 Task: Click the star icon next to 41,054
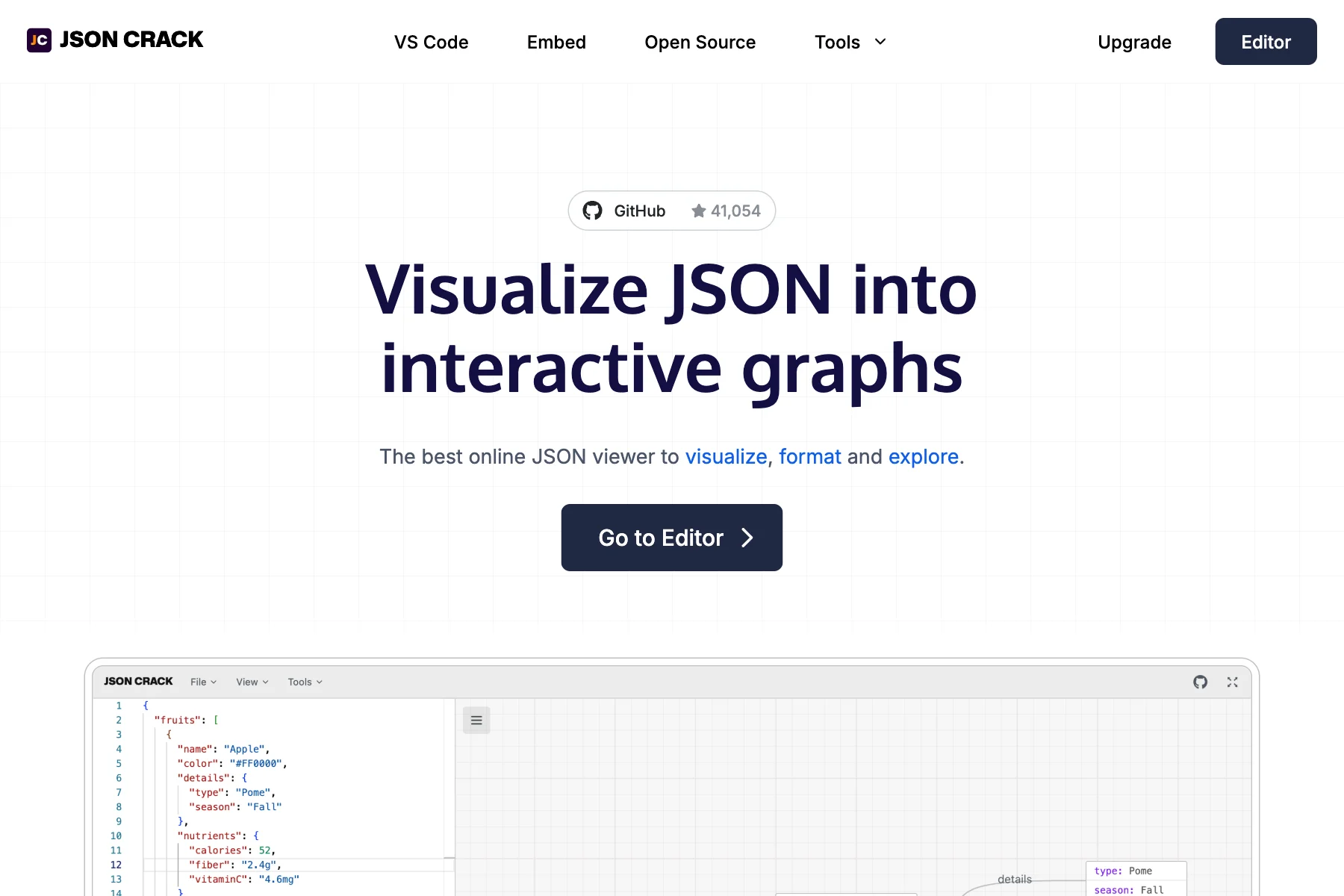pos(697,211)
